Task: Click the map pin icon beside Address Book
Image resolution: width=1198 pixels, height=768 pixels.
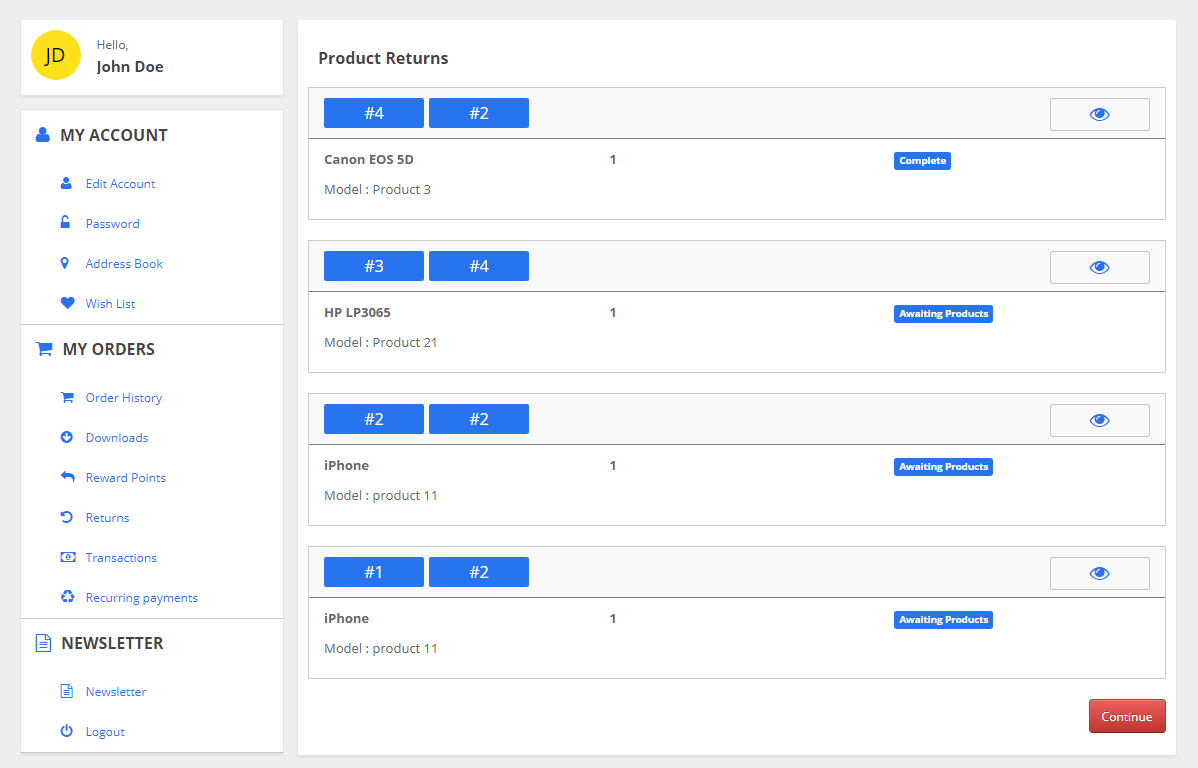Action: pyautogui.click(x=65, y=263)
